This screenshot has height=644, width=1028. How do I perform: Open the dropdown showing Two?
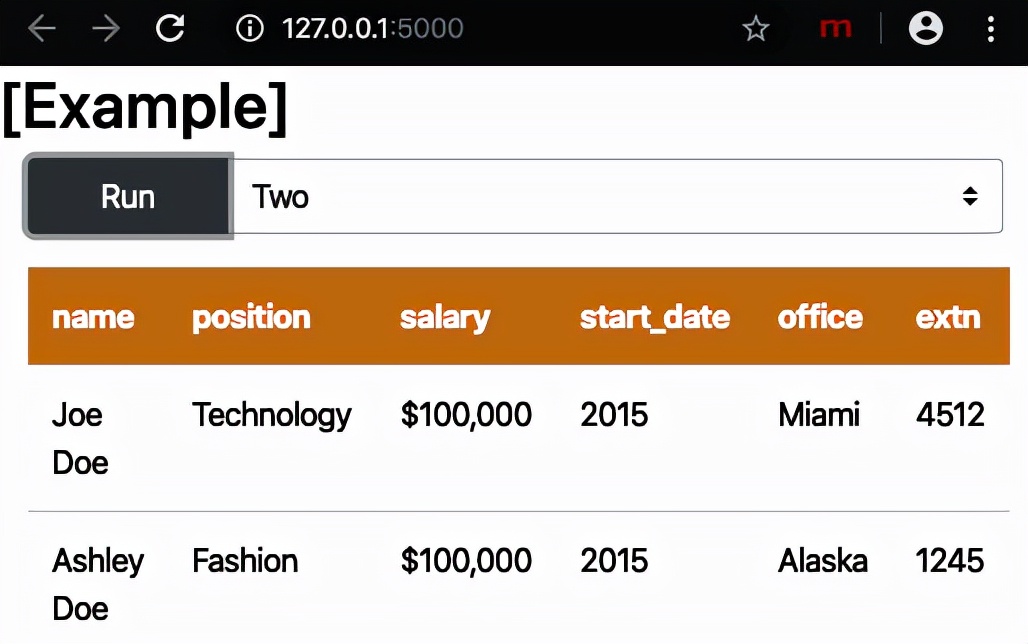coord(600,197)
